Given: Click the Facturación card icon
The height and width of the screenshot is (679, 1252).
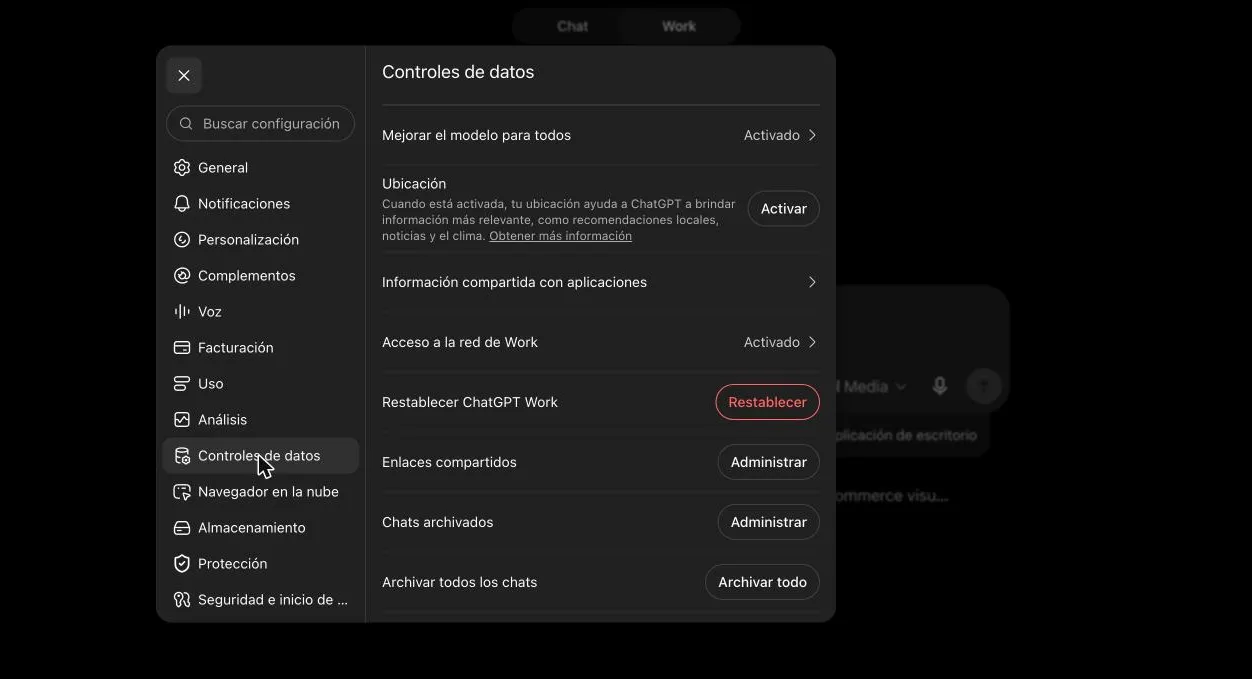Looking at the screenshot, I should [182, 348].
